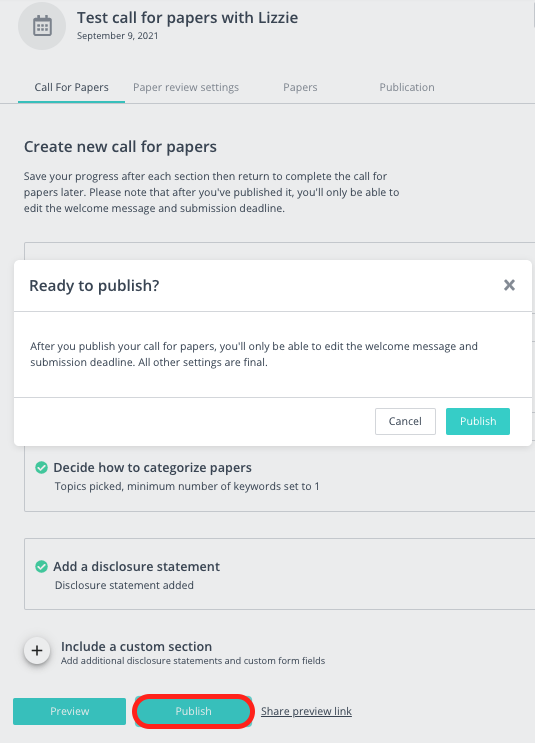Click the green checkmark beside disclosure statement
The image size is (535, 743).
click(x=42, y=567)
